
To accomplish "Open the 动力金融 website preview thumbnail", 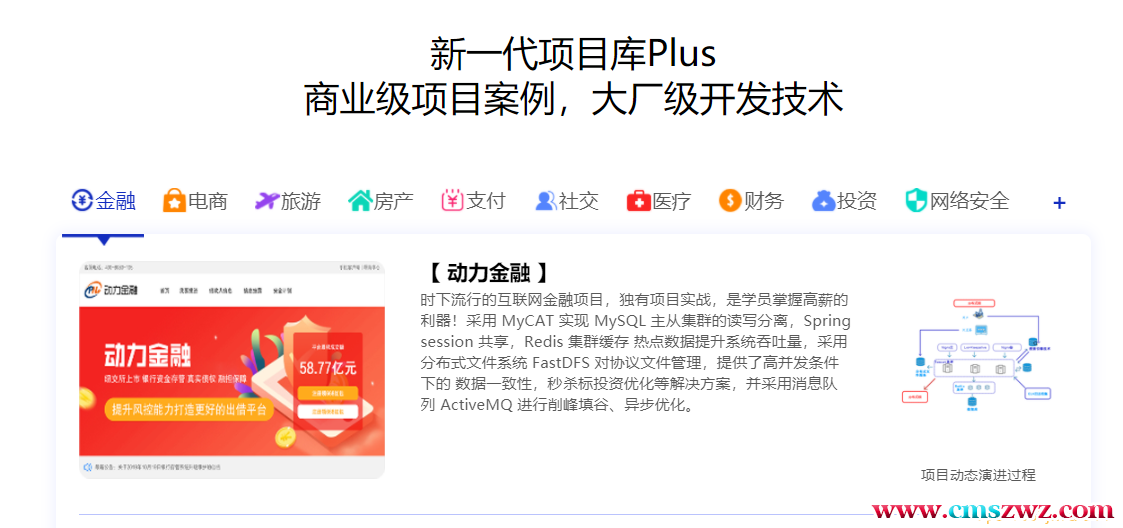I will (x=231, y=370).
